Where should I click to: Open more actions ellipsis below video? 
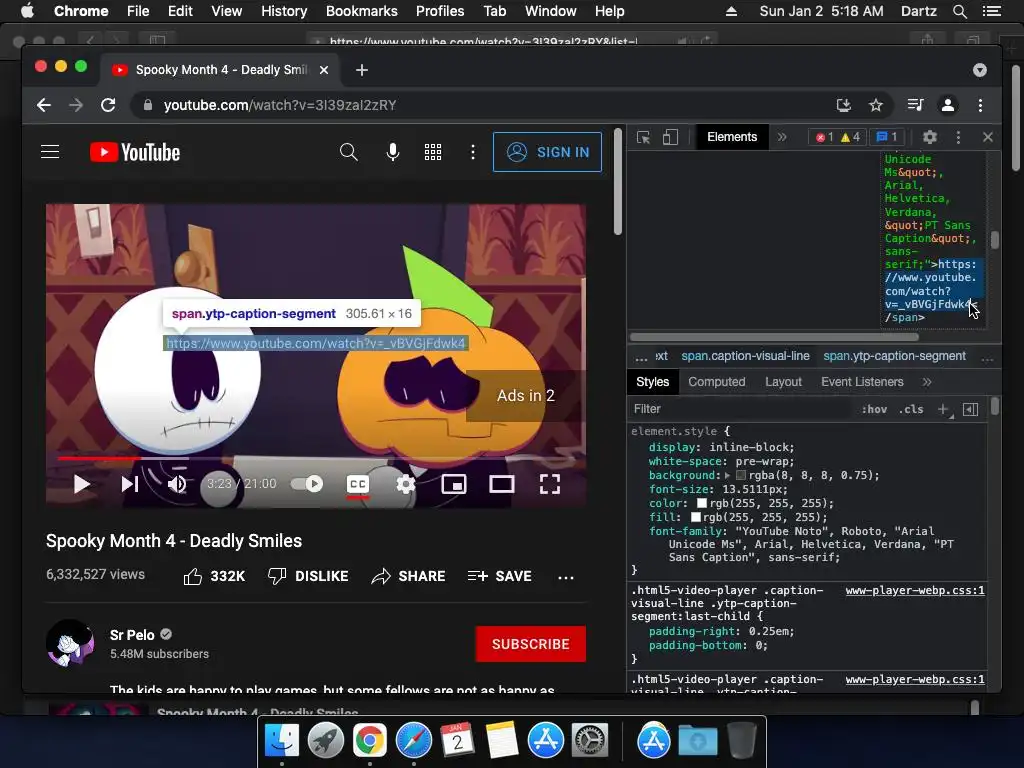[x=566, y=577]
